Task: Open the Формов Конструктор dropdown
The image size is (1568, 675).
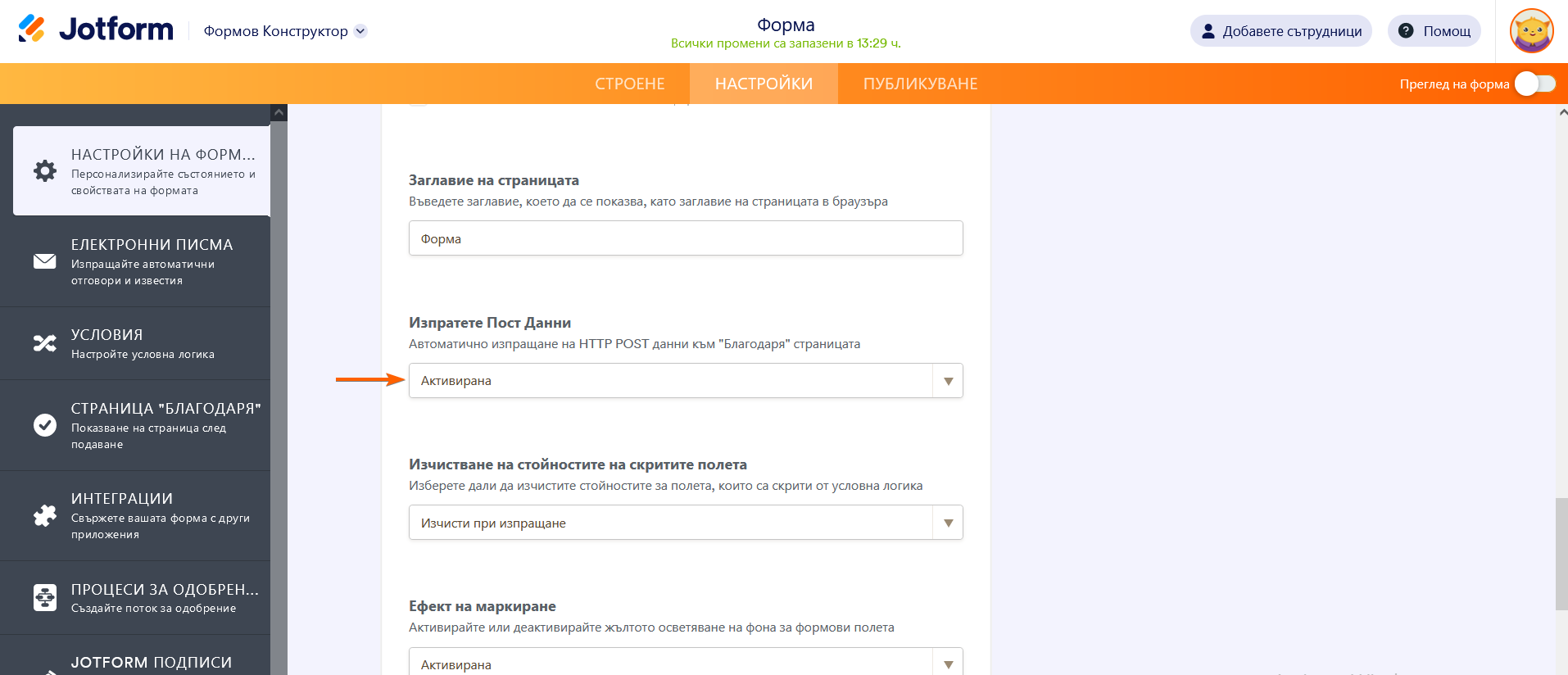Action: point(285,31)
